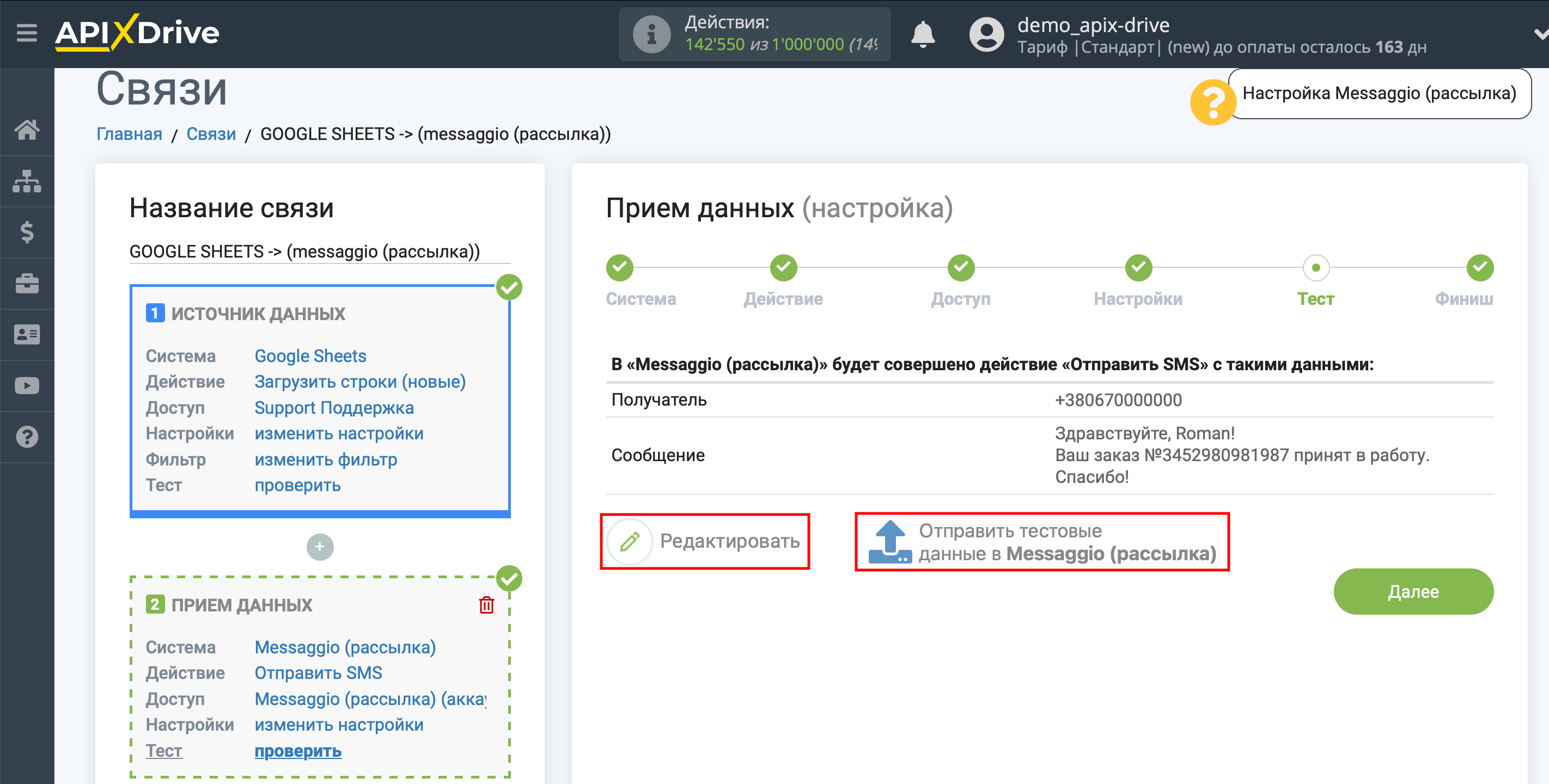Click the upload test data icon
Screen dimensions: 1549x784
[x=890, y=542]
